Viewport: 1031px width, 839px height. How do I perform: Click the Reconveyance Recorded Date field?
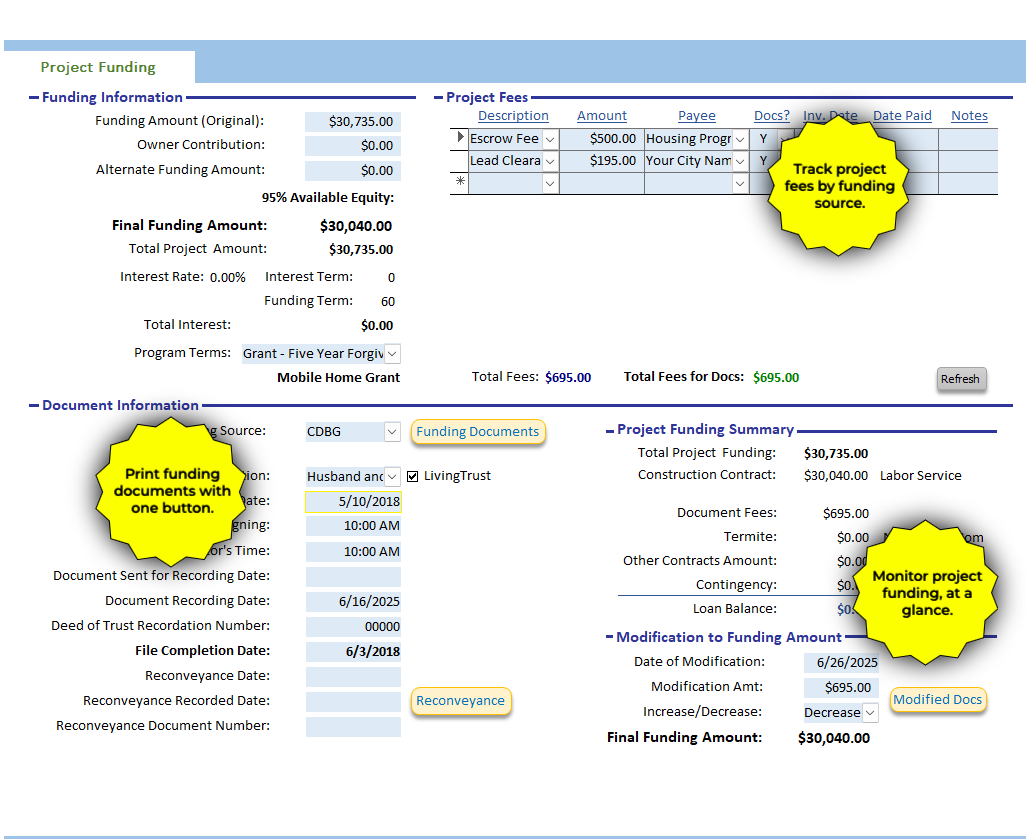[x=353, y=702]
